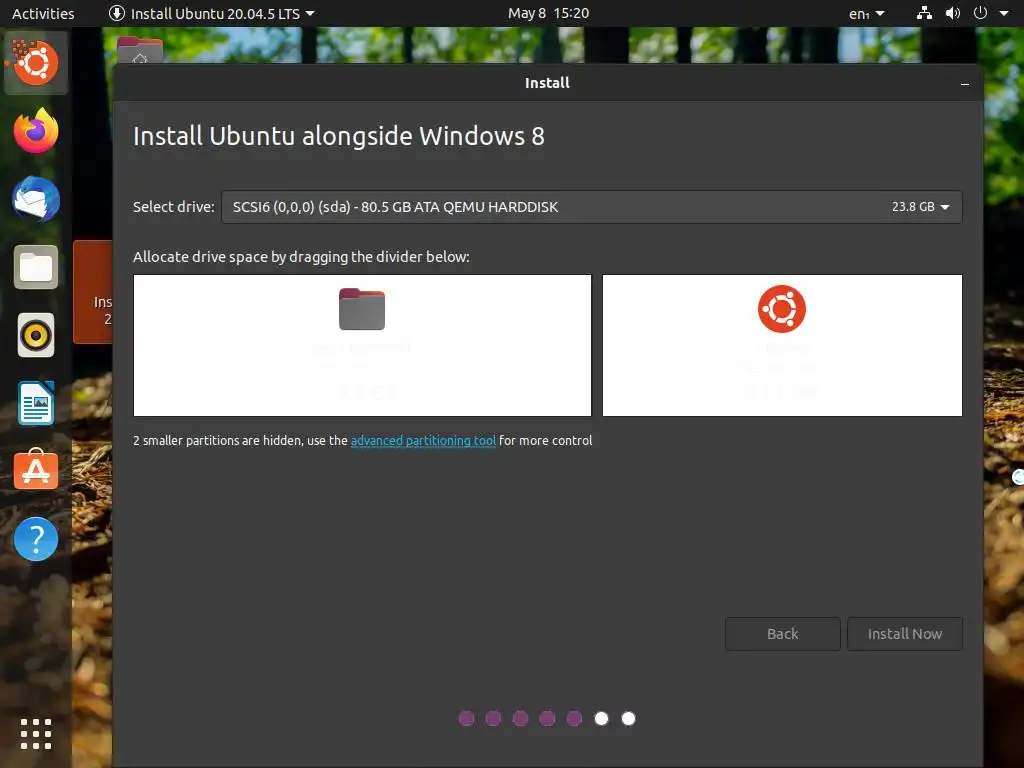Click the 23.8 GB size text

(x=913, y=207)
